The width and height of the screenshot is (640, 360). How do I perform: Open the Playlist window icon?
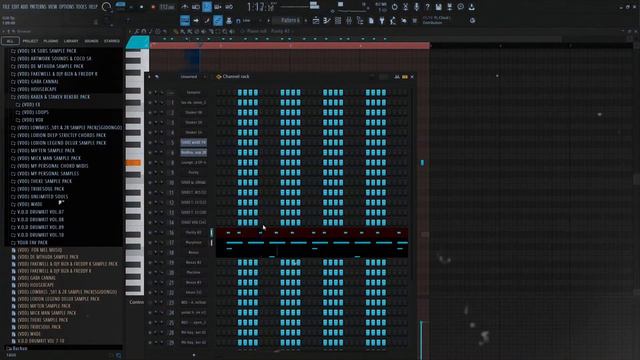pyautogui.click(x=316, y=20)
